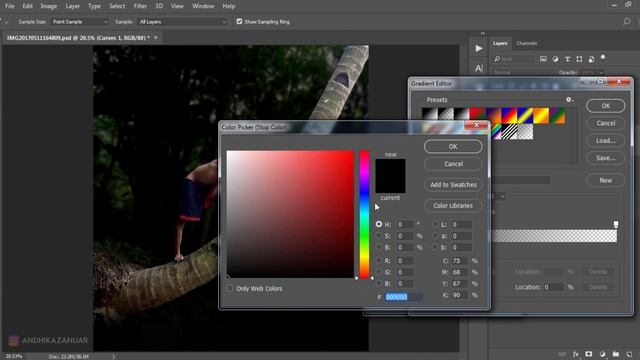Click the fx layer style icon
Screen dimensions: 640x360
[576, 354]
